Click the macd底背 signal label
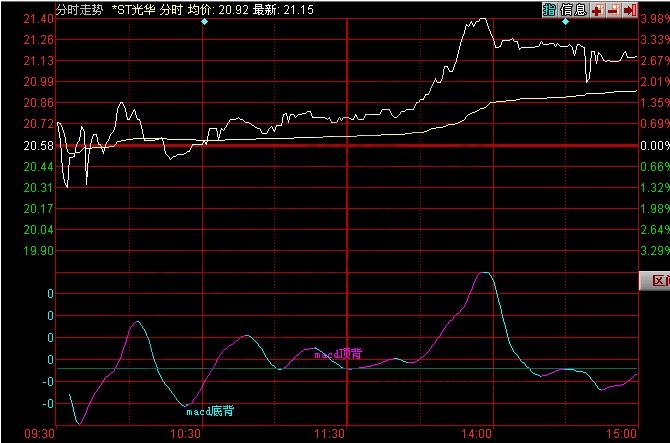This screenshot has height=443, width=670. pyautogui.click(x=215, y=411)
